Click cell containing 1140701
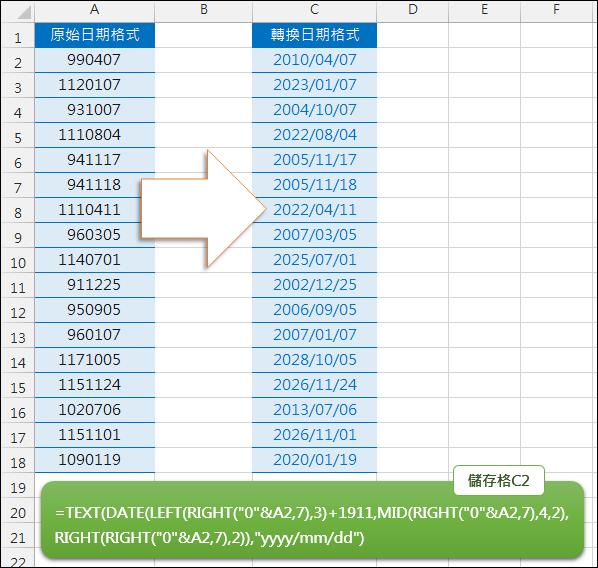The width and height of the screenshot is (598, 568). [x=95, y=260]
